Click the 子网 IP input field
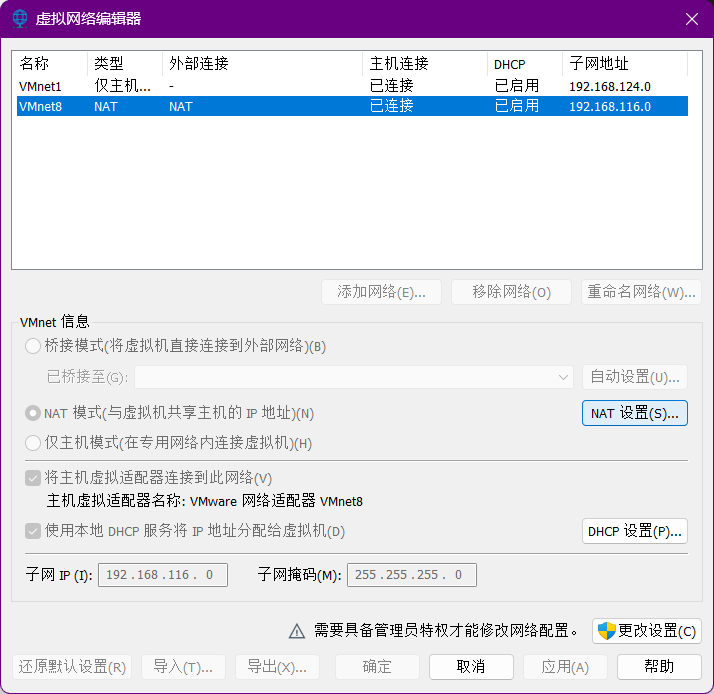Screen dimensions: 714x694 [x=163, y=575]
